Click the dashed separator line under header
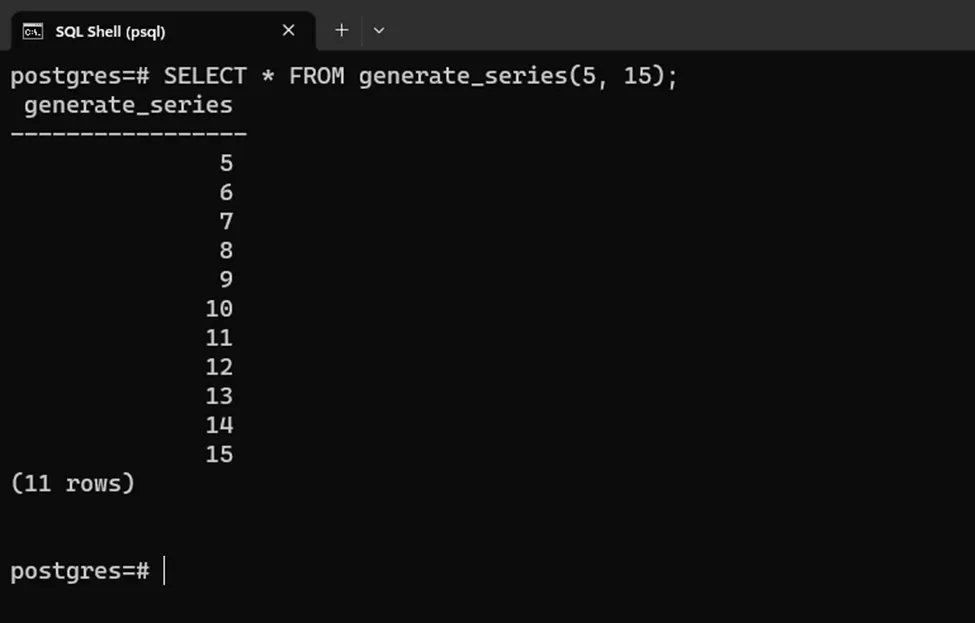Screen dimensions: 975x623 128,133
